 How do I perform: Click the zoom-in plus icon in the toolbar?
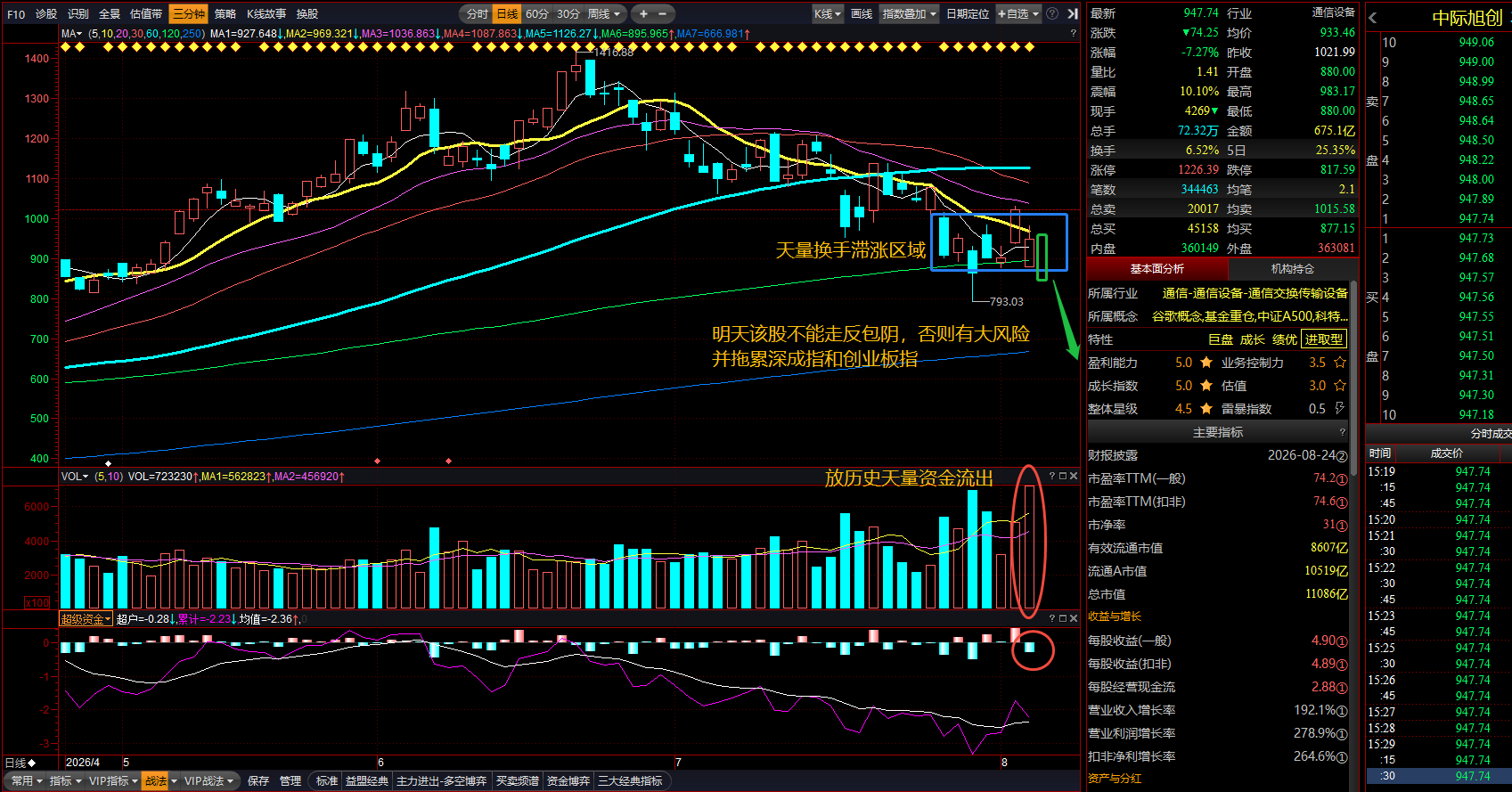(x=643, y=13)
